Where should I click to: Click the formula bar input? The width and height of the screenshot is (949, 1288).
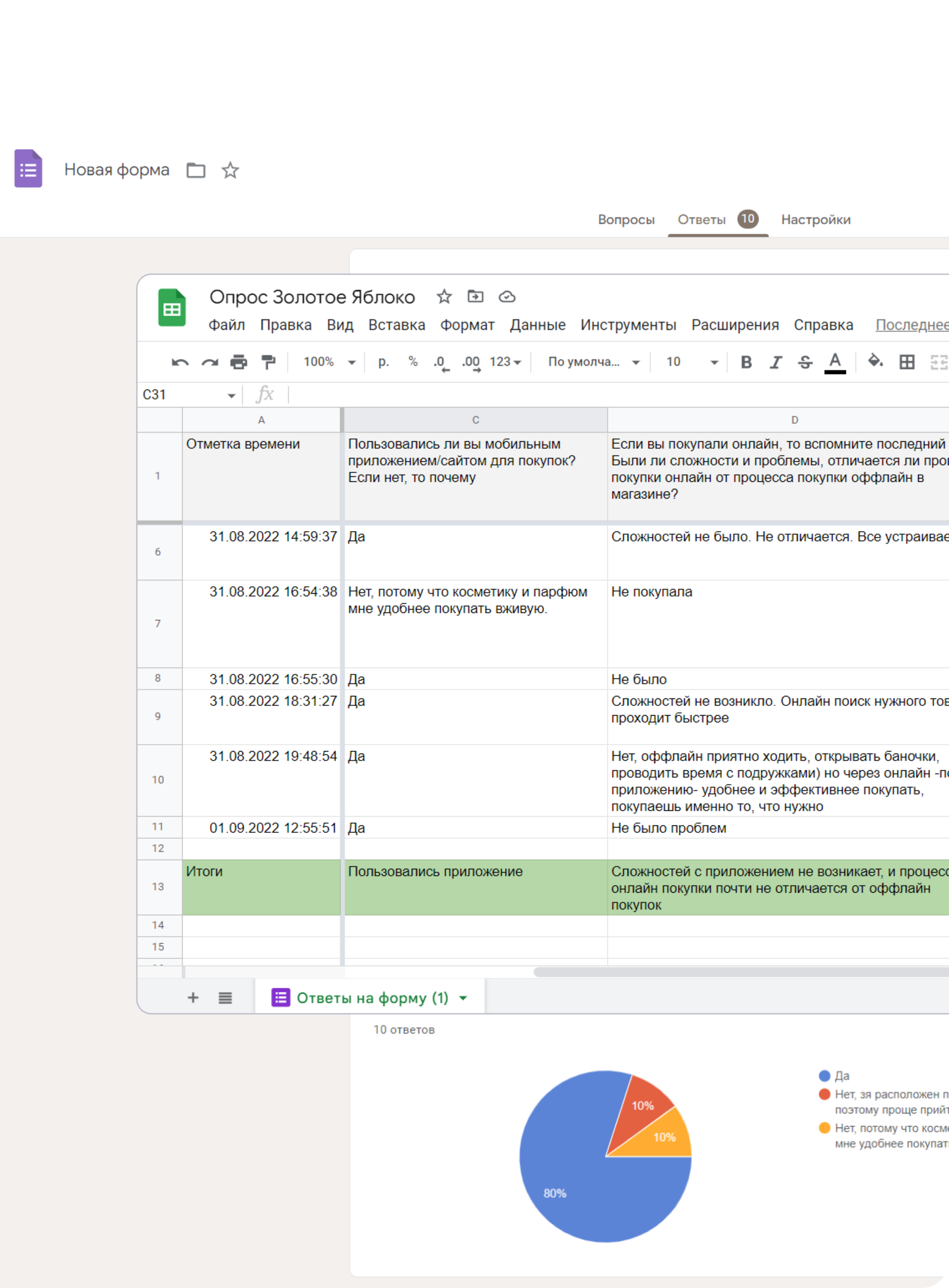617,395
